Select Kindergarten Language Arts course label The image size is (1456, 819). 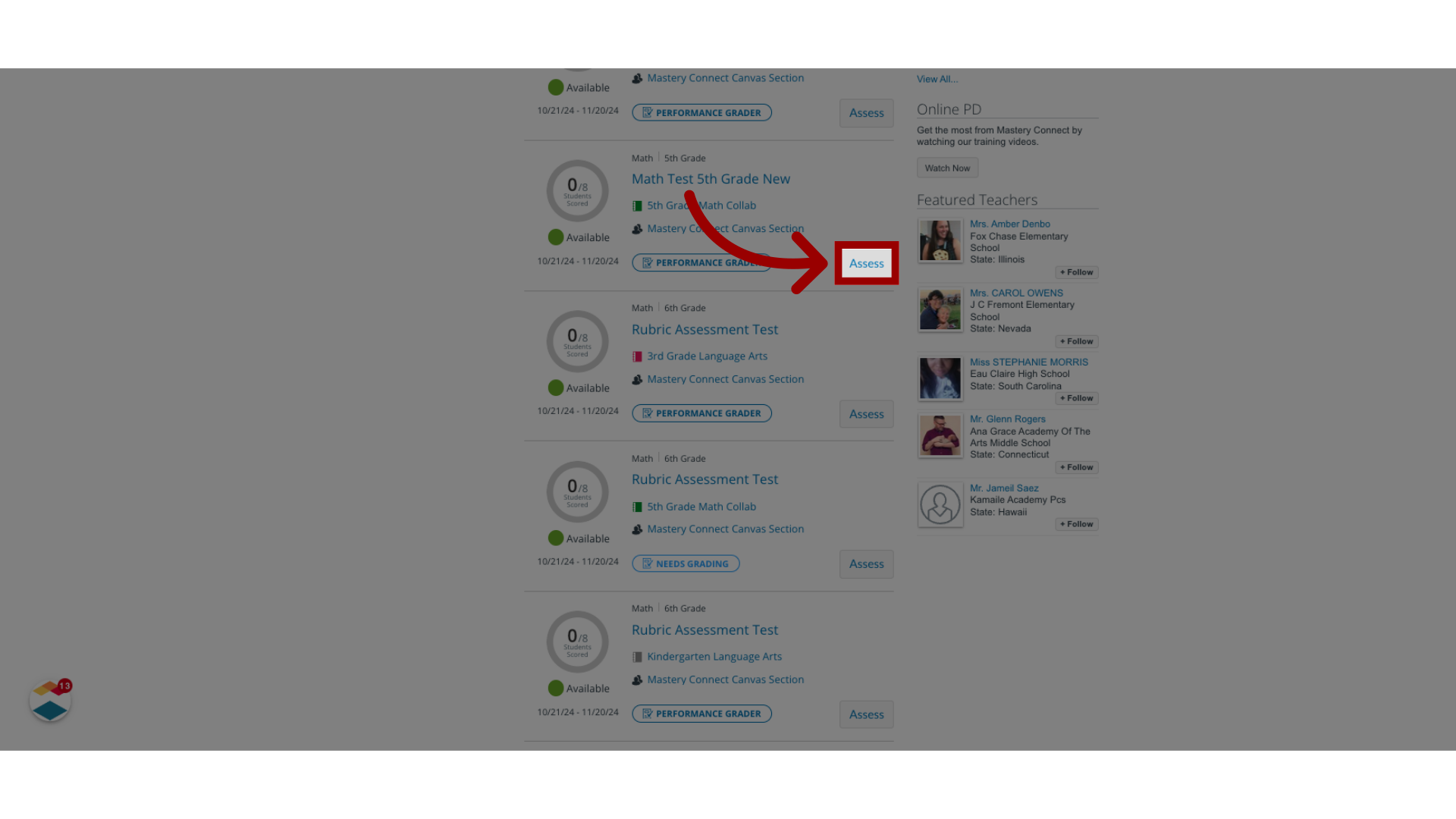[714, 656]
